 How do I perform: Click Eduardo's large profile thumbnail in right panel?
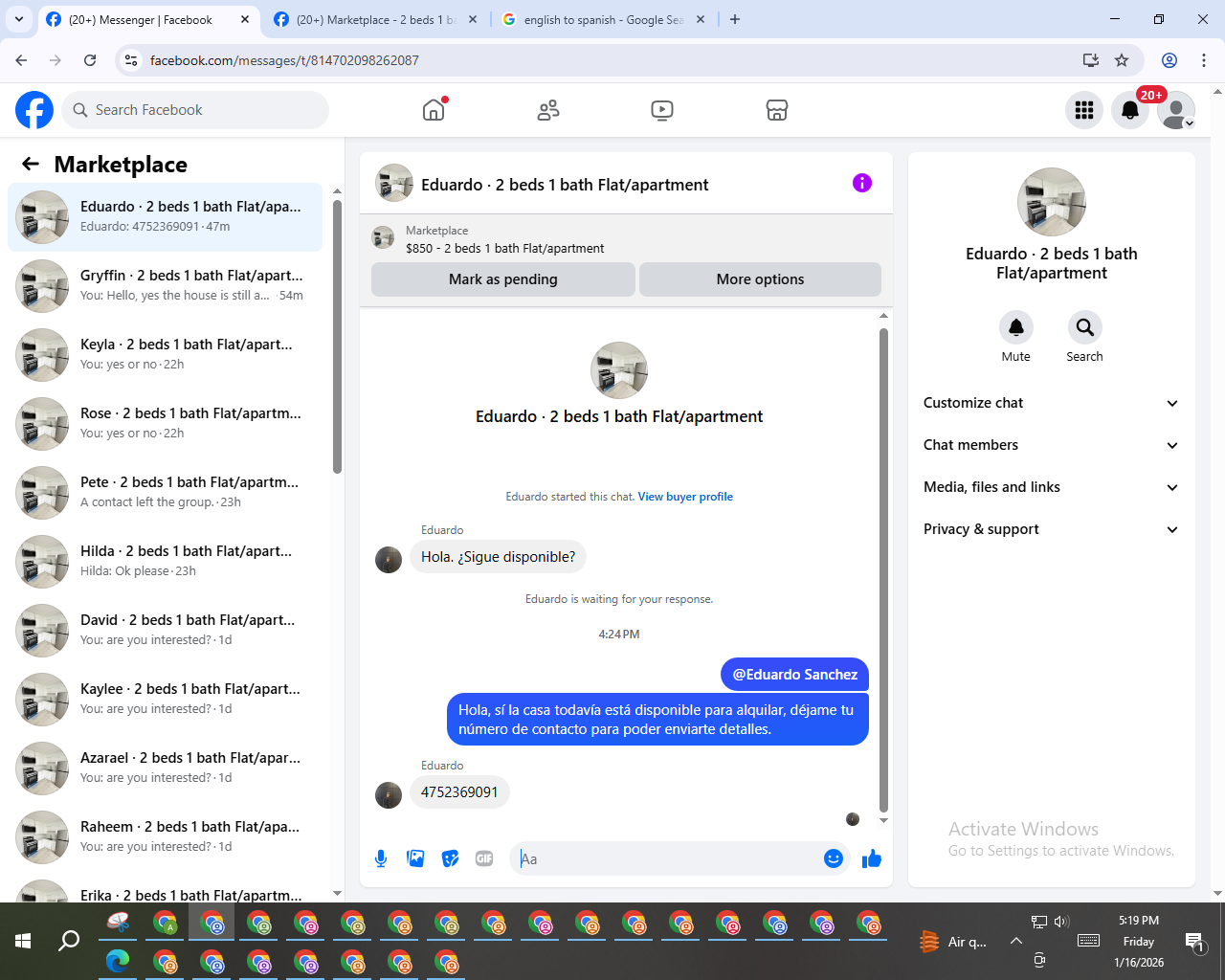click(x=1052, y=202)
